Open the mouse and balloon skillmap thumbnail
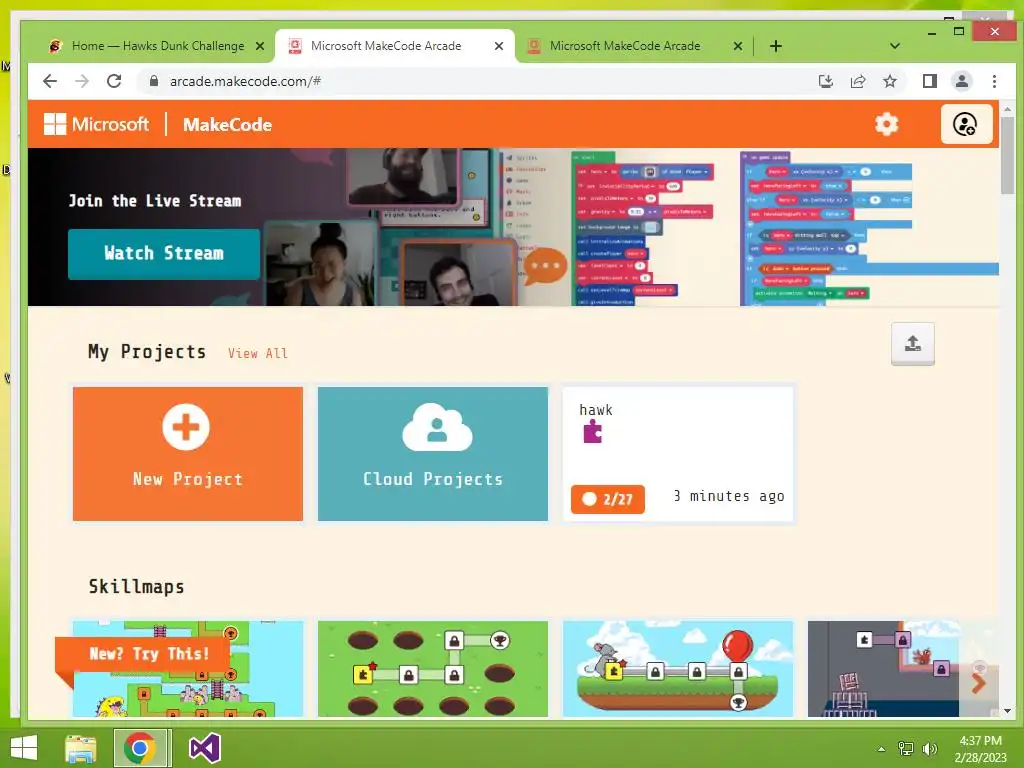1024x768 pixels. [678, 669]
